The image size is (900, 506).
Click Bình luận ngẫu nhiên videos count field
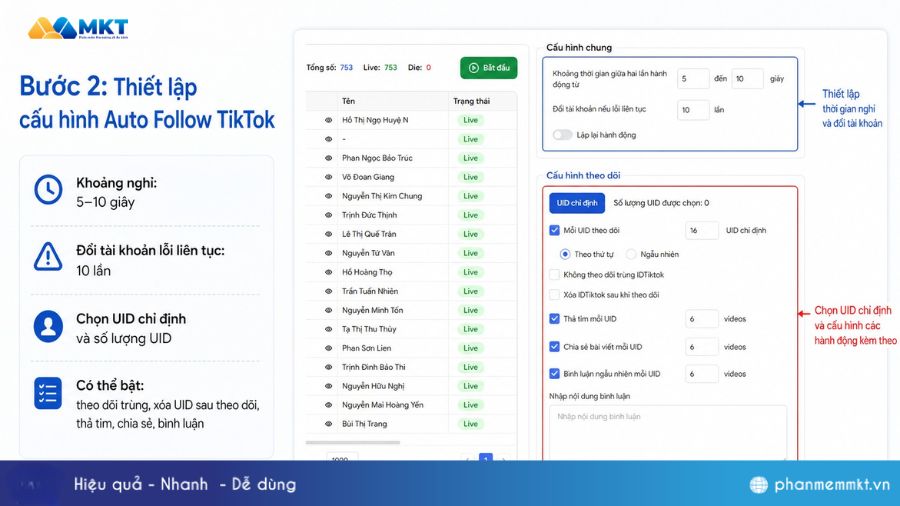coord(701,373)
